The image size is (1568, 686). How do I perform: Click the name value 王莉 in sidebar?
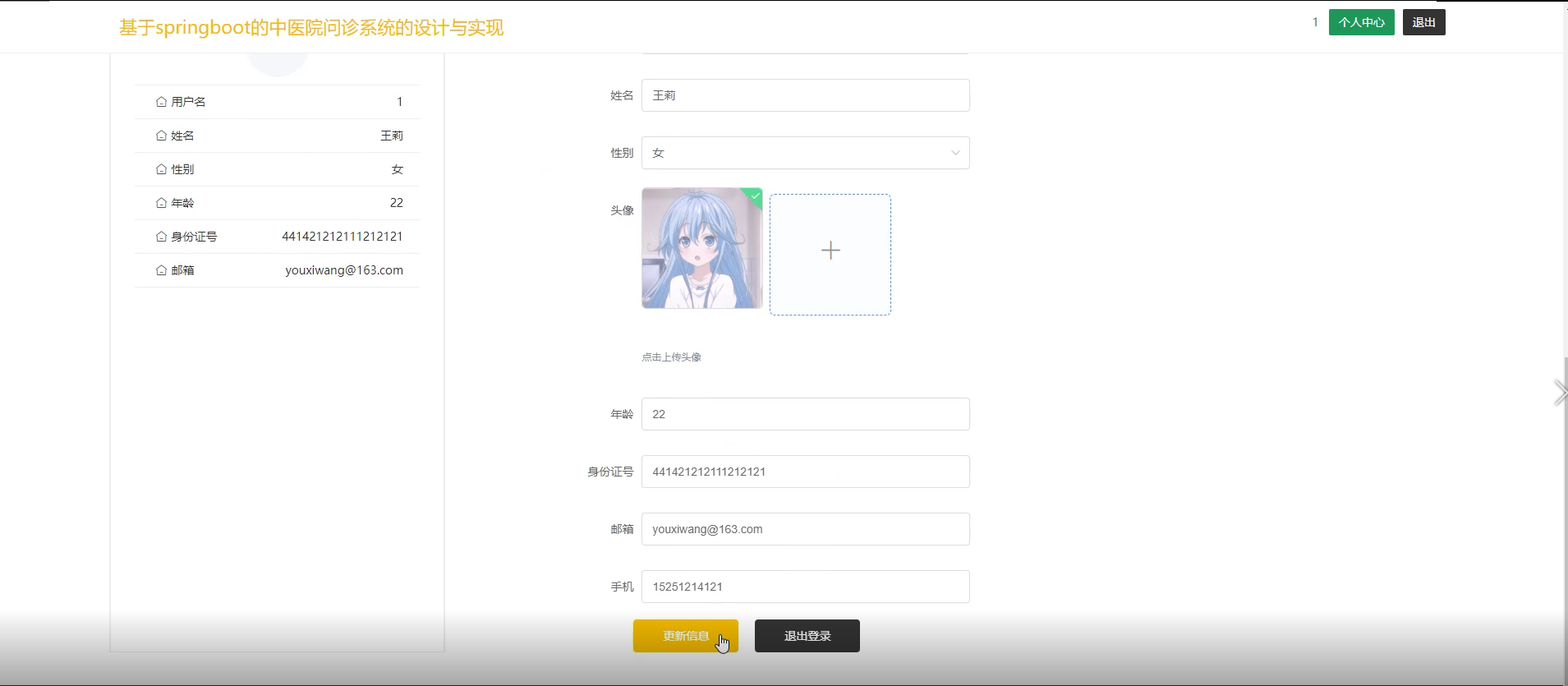click(x=392, y=136)
